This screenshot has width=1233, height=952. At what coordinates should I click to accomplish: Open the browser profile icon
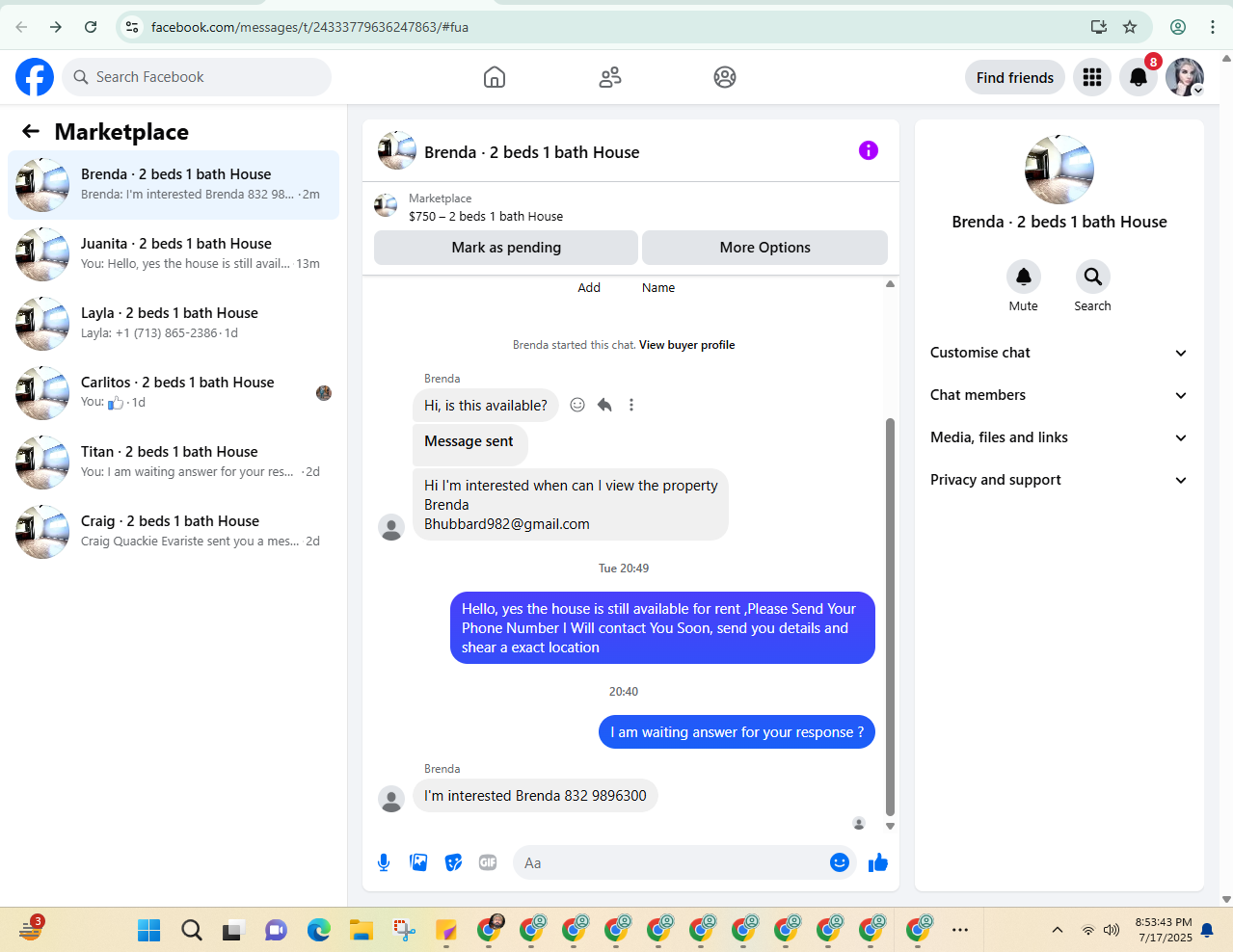click(x=1178, y=27)
